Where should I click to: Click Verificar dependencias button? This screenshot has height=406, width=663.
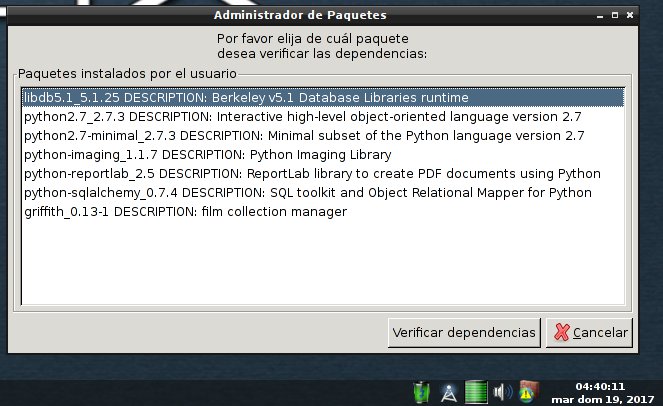pyautogui.click(x=464, y=333)
